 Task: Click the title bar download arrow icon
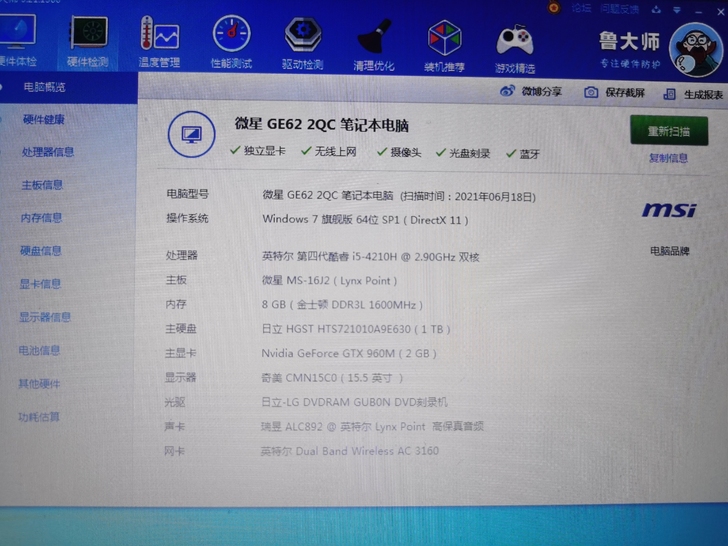pyautogui.click(x=656, y=9)
